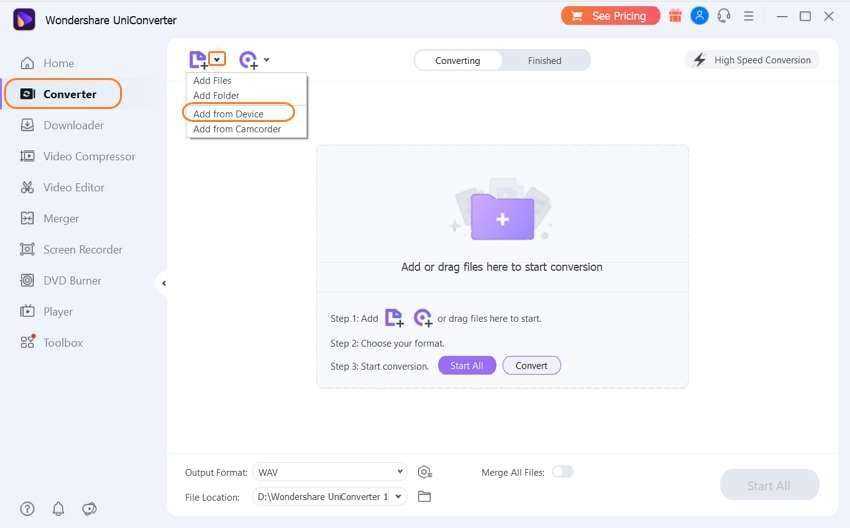Click the See Pricing button
The image size is (850, 528).
pos(610,16)
